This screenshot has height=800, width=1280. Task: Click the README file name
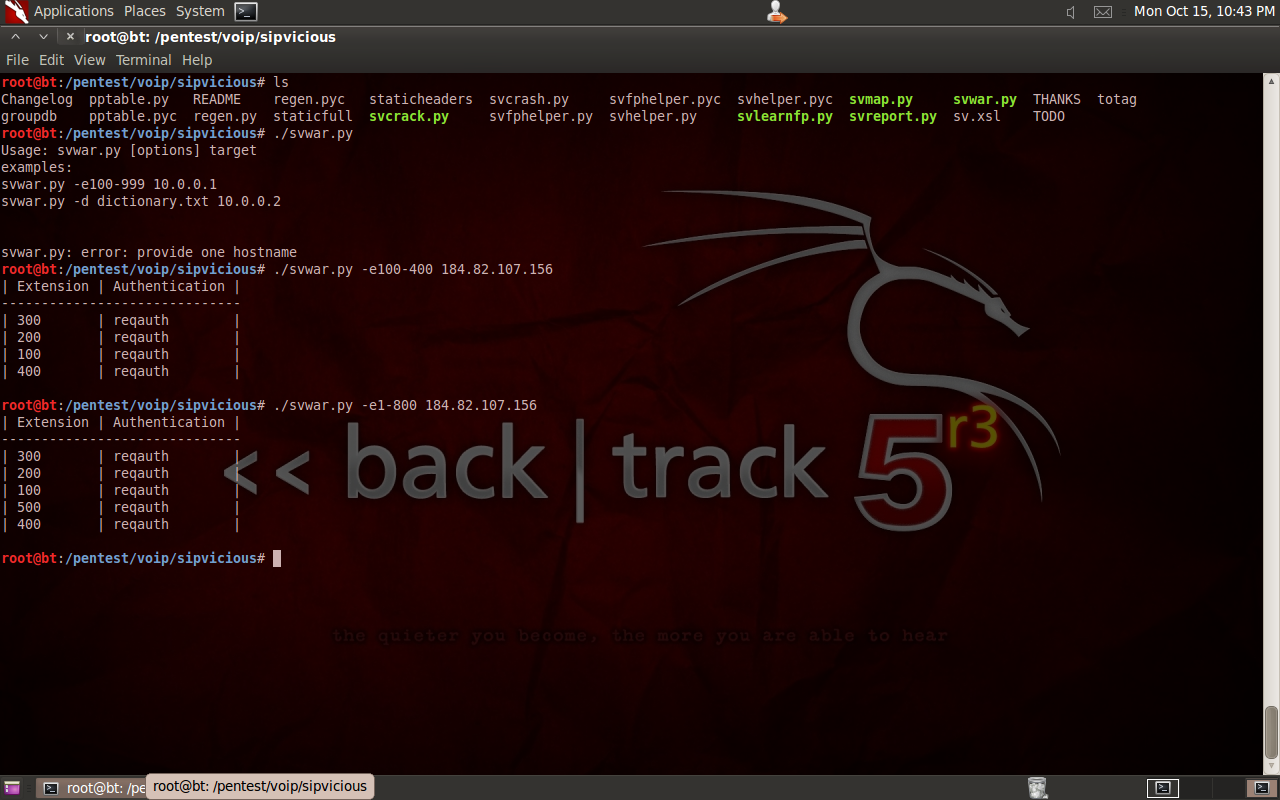pos(217,99)
